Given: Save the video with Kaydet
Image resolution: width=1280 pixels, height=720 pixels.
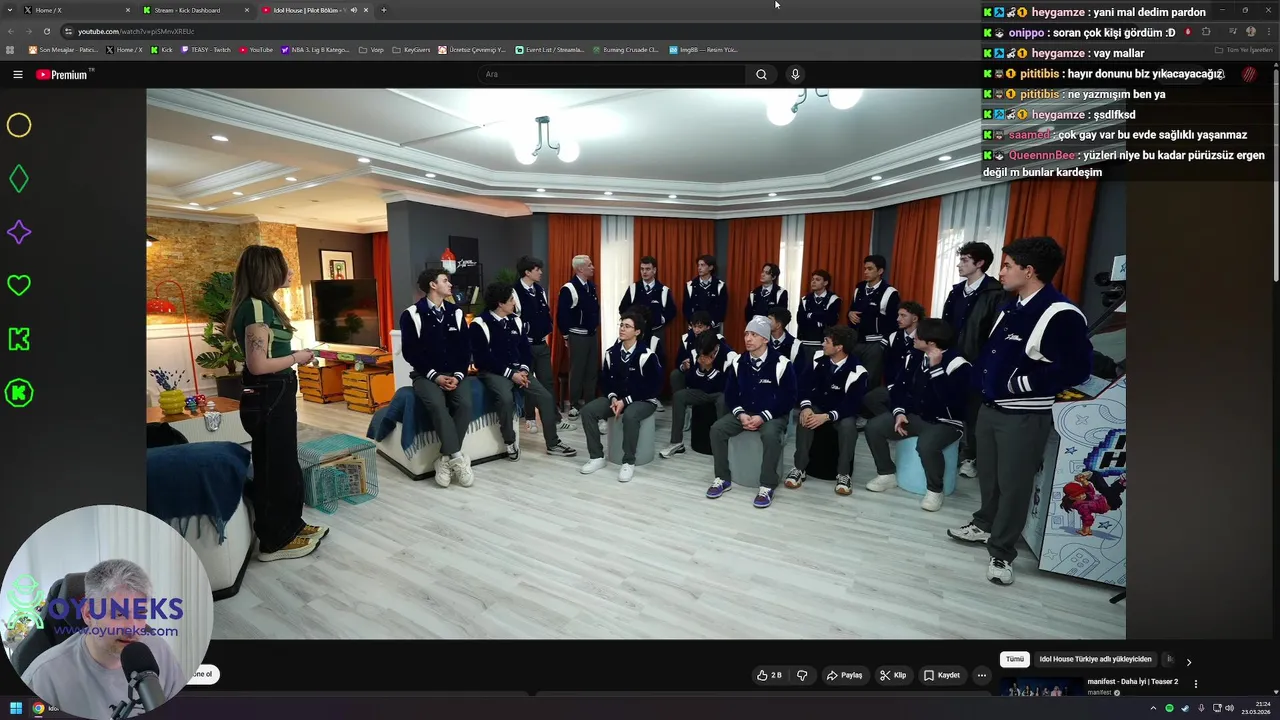Looking at the screenshot, I should (x=942, y=675).
